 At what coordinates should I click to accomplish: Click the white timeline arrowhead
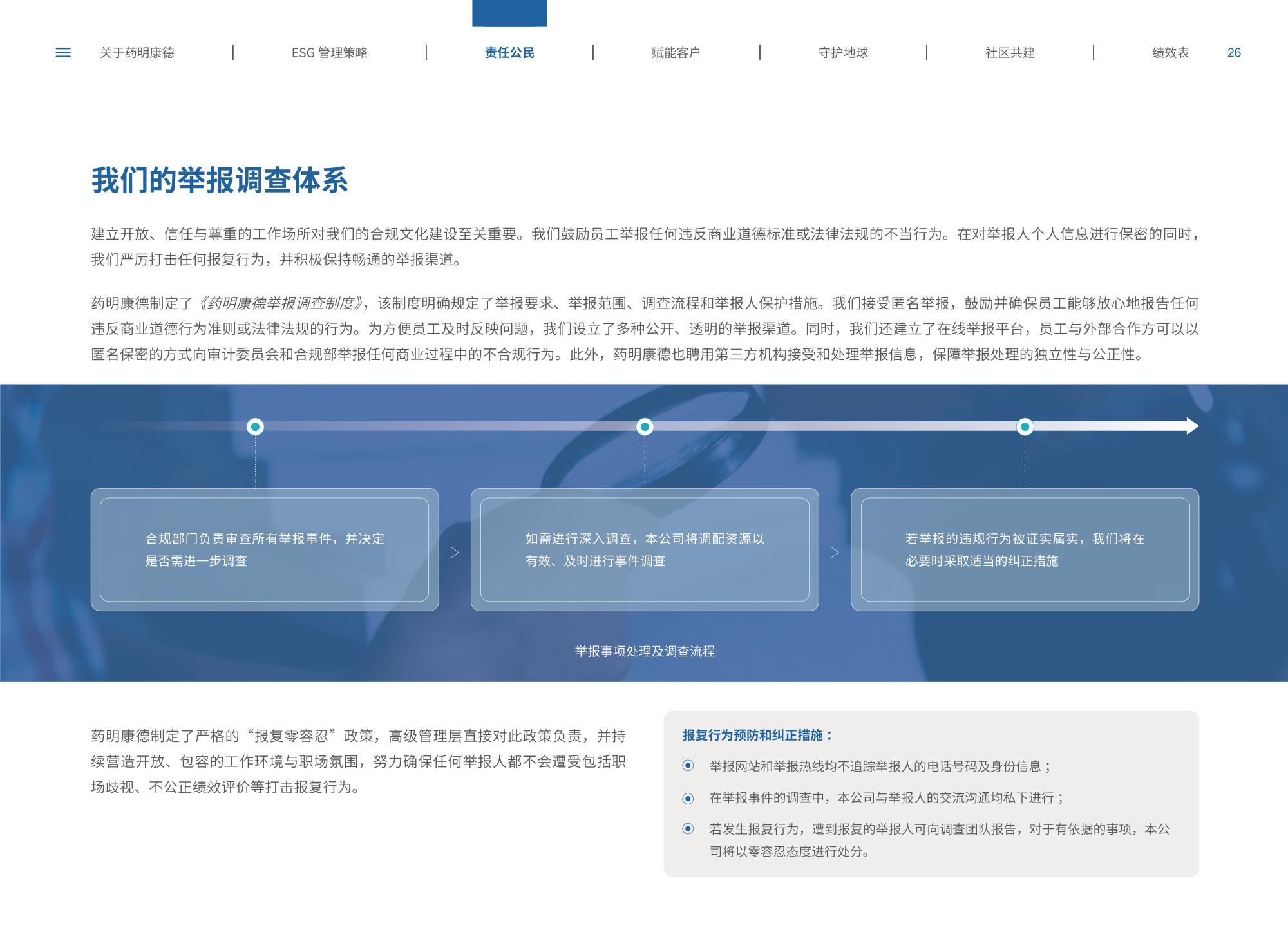[1192, 426]
